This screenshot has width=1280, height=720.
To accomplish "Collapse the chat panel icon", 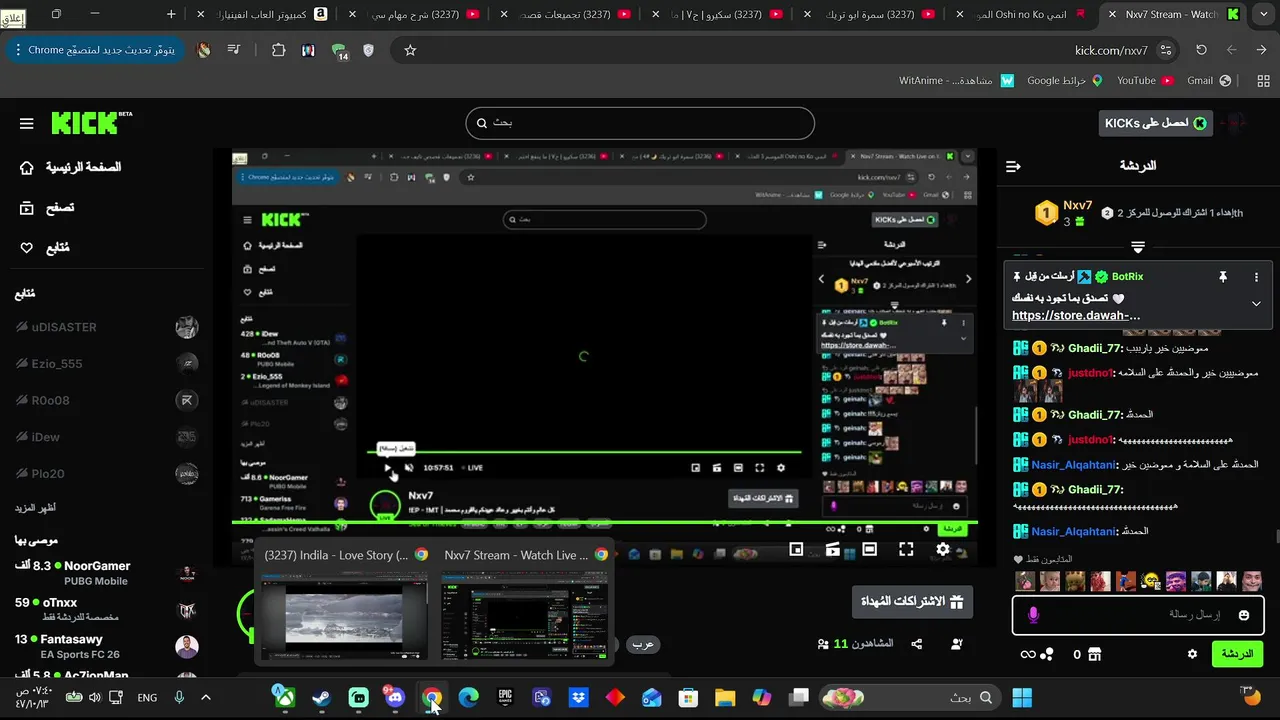I will pos(1013,166).
